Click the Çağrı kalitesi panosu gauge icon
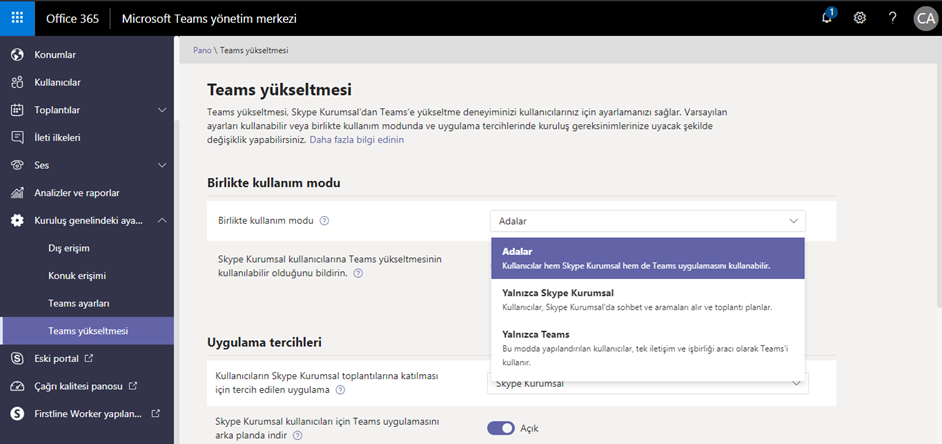Image resolution: width=942 pixels, height=444 pixels. pos(17,386)
